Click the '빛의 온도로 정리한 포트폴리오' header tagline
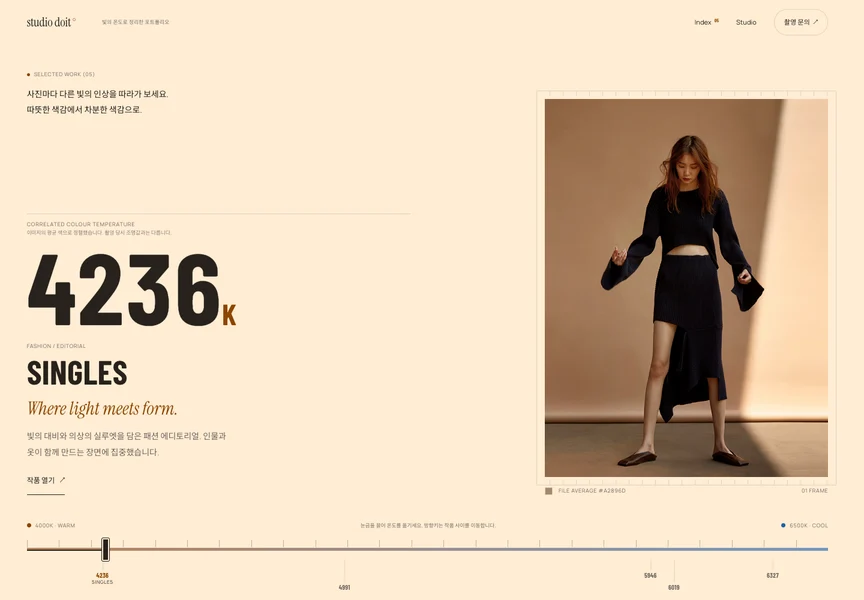 pos(136,22)
